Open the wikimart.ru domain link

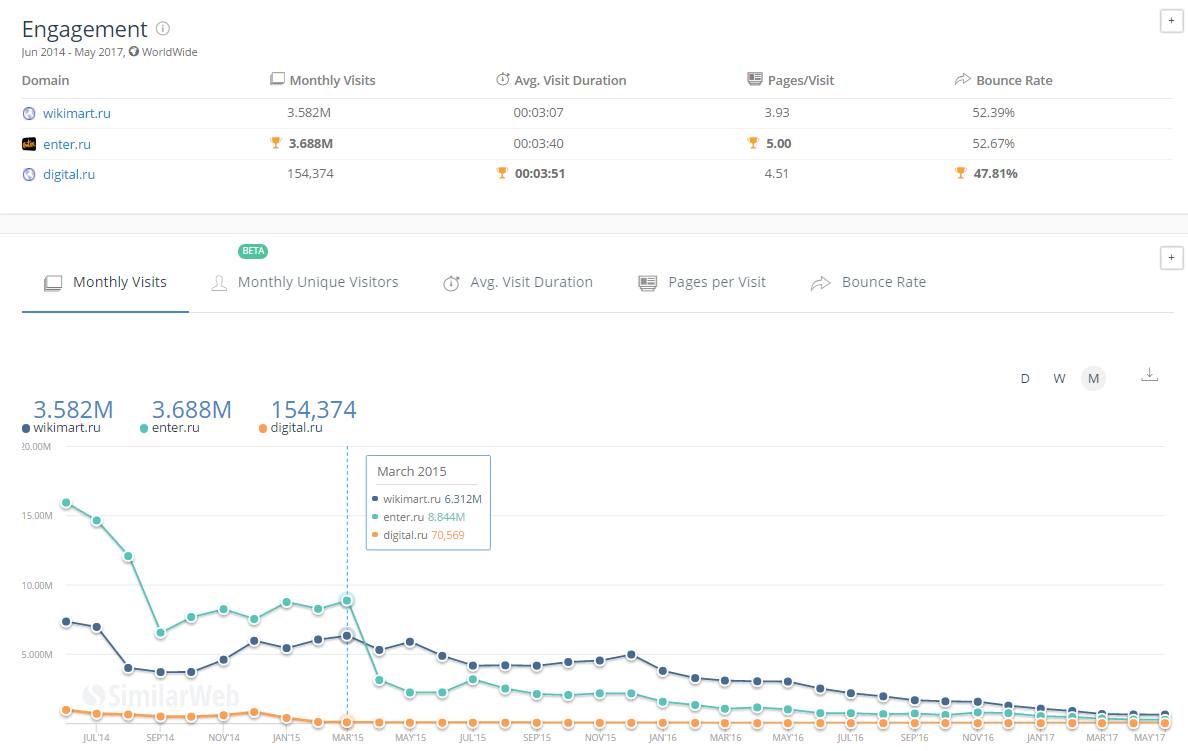coord(76,113)
